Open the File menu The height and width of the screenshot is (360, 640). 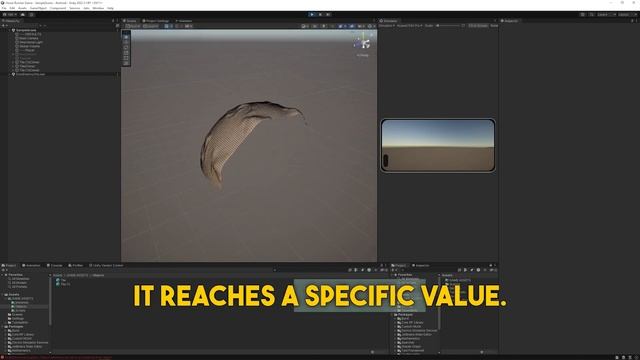pyautogui.click(x=4, y=8)
